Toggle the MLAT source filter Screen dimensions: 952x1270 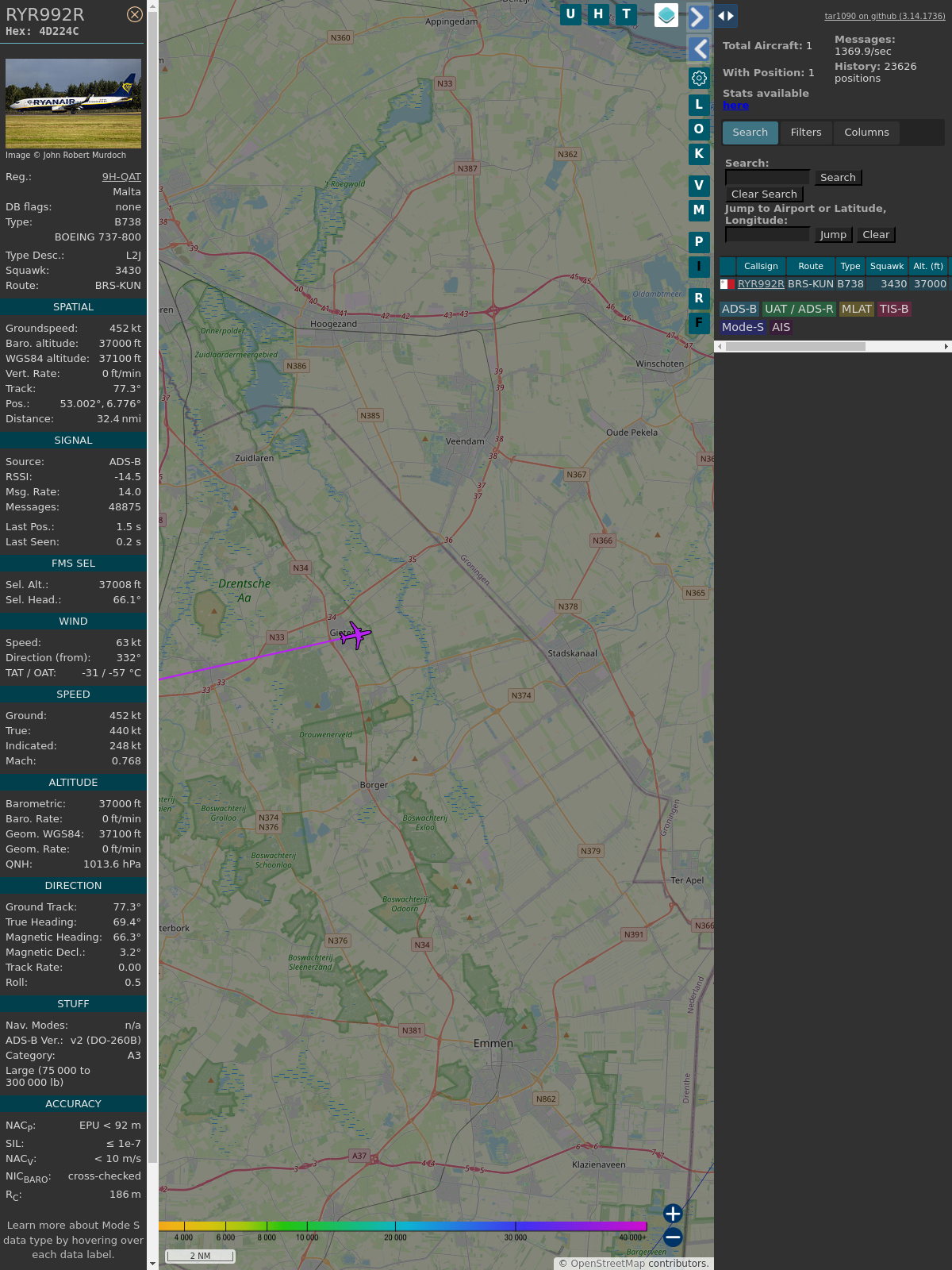click(x=857, y=310)
